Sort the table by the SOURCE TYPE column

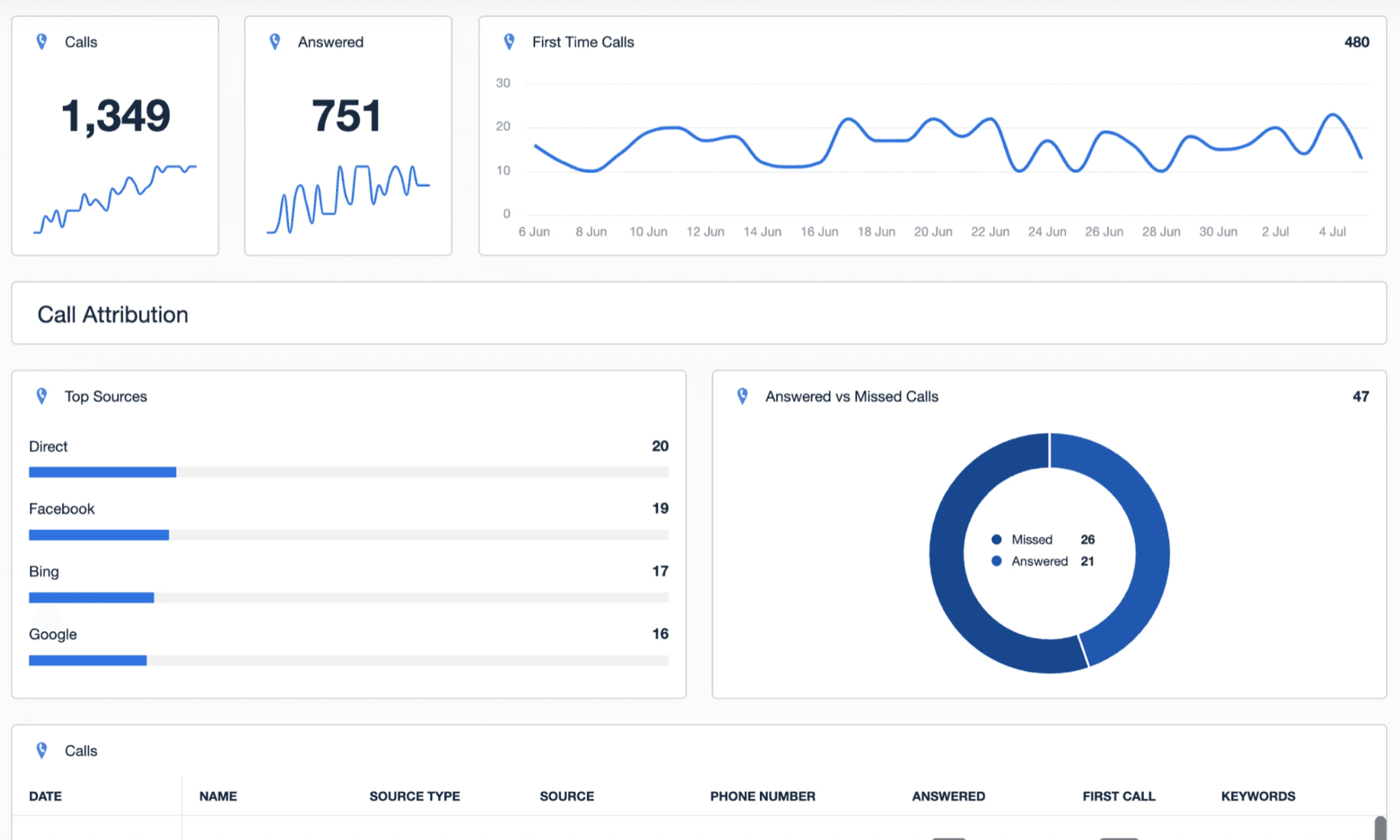pos(414,796)
